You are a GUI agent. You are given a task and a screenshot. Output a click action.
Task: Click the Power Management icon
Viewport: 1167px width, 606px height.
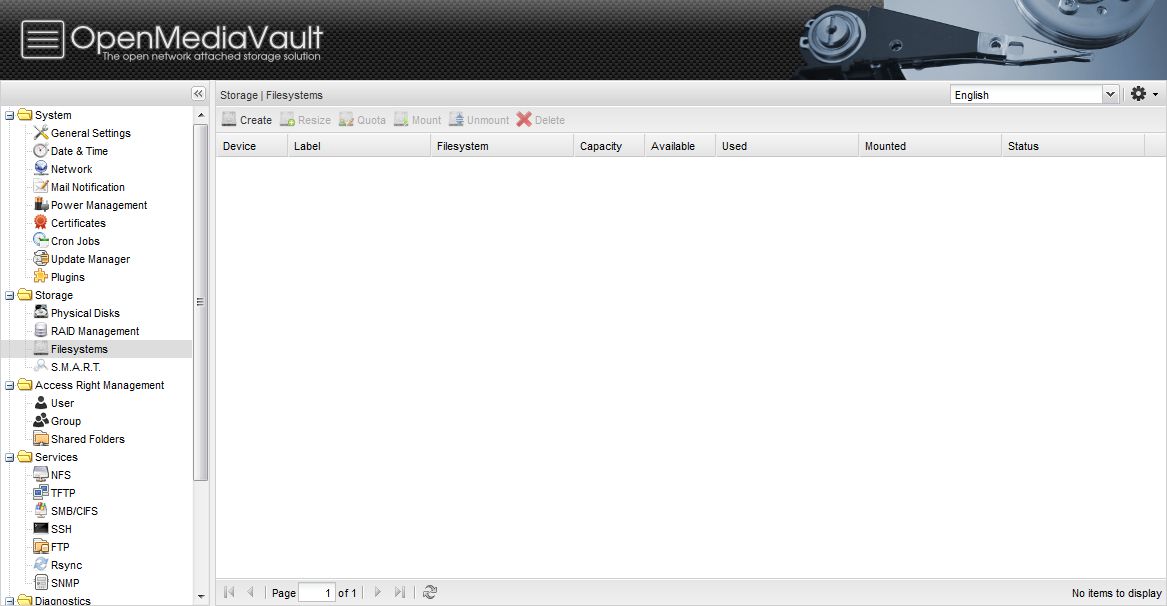pos(41,204)
